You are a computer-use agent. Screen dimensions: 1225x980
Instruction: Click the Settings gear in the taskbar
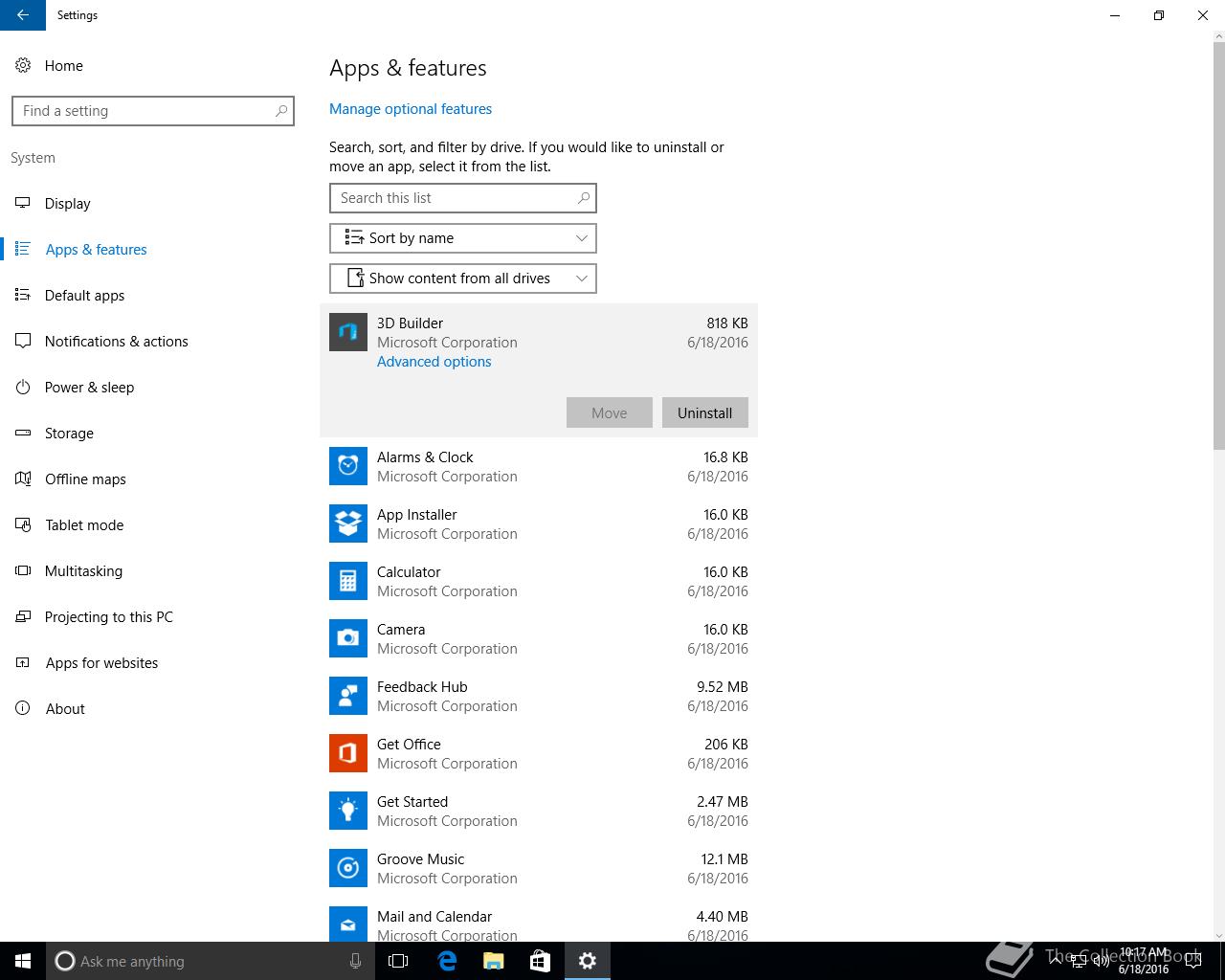(x=588, y=961)
